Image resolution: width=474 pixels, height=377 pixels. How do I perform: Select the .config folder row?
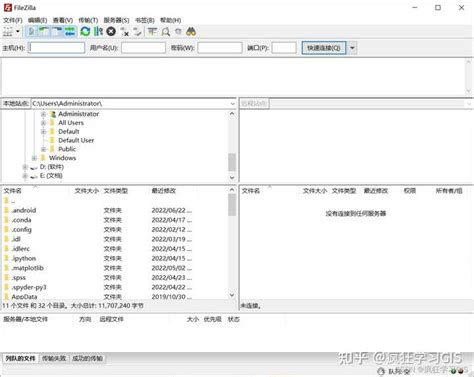(x=115, y=230)
